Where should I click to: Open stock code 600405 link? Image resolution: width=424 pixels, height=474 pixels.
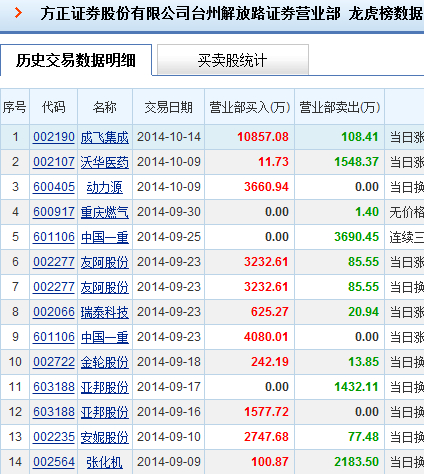click(54, 187)
